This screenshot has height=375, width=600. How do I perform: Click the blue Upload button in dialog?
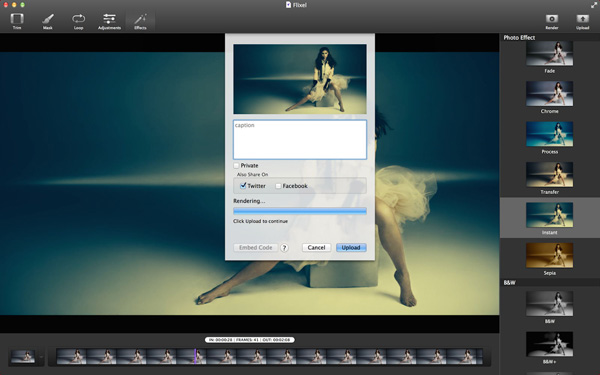click(351, 248)
